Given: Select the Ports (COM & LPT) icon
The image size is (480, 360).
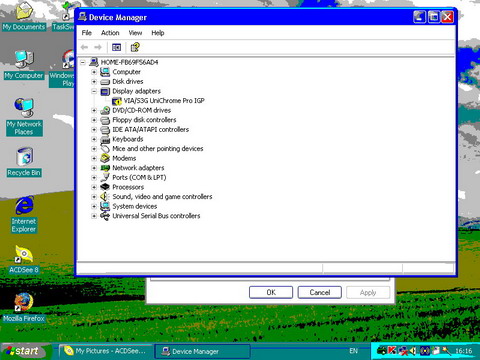Looking at the screenshot, I should pyautogui.click(x=105, y=177).
